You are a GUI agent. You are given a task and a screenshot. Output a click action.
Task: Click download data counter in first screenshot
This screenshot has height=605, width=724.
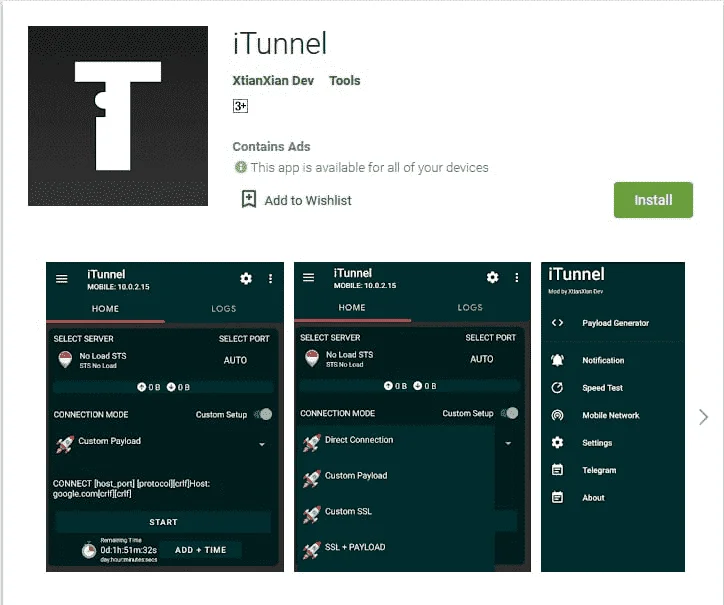click(x=178, y=387)
